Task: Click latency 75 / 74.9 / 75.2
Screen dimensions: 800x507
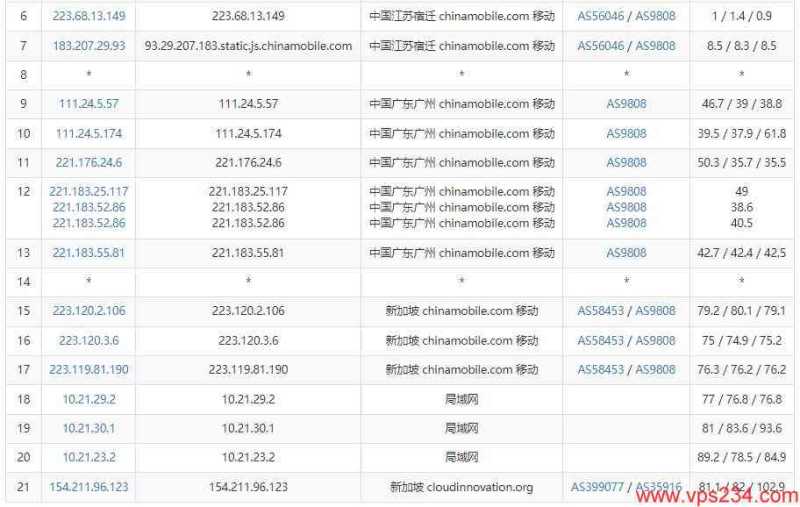Action: point(741,340)
